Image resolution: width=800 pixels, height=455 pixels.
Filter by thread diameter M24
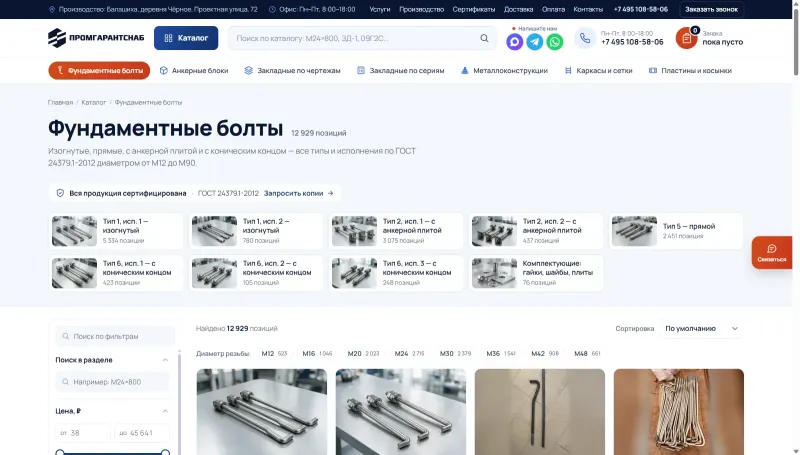pyautogui.click(x=409, y=353)
